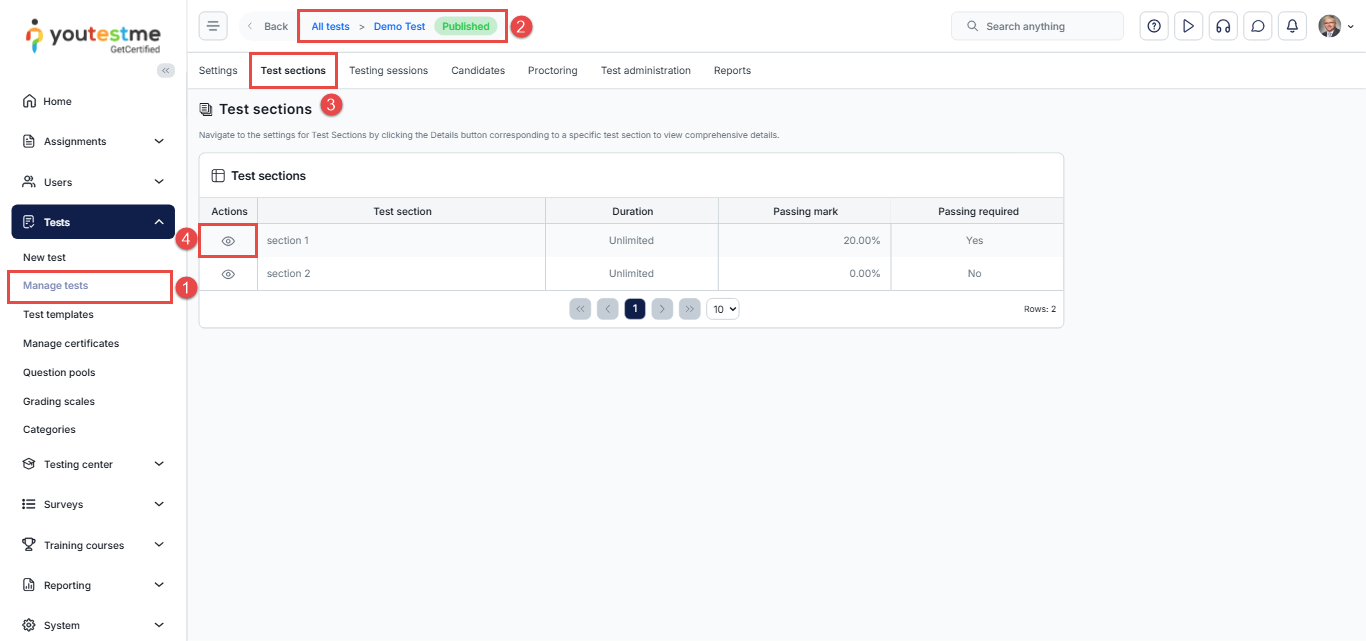View section 1 details eye icon
Screen dimensions: 1366x641
click(x=228, y=241)
